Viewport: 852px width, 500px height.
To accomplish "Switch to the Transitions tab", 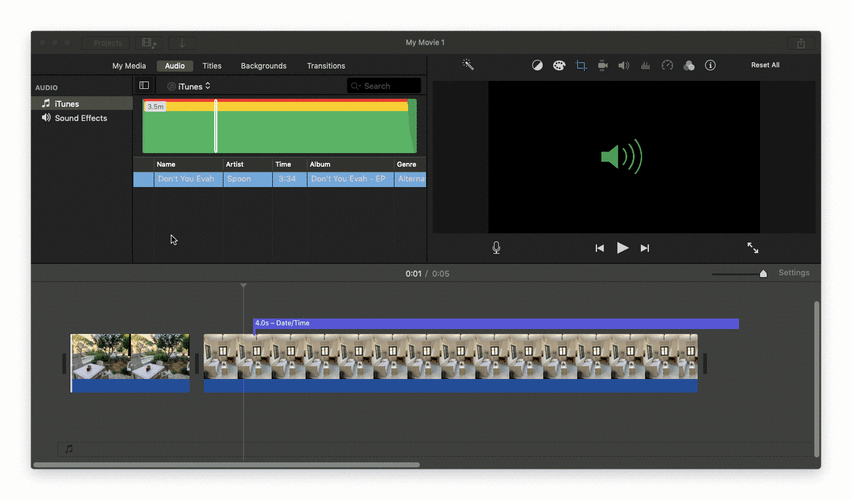I will [x=326, y=66].
